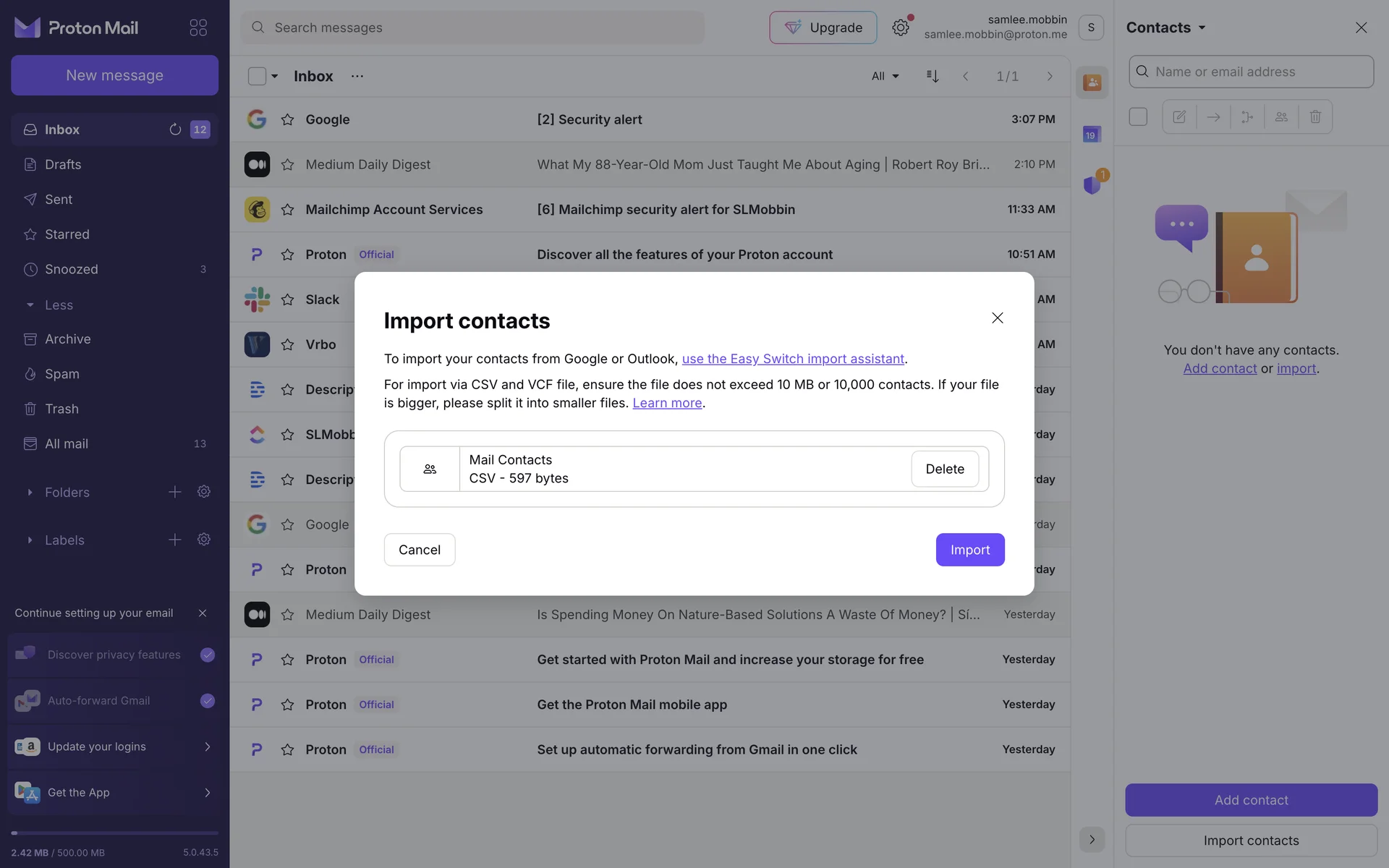The width and height of the screenshot is (1389, 868).
Task: Open the All filter dropdown
Action: (885, 76)
